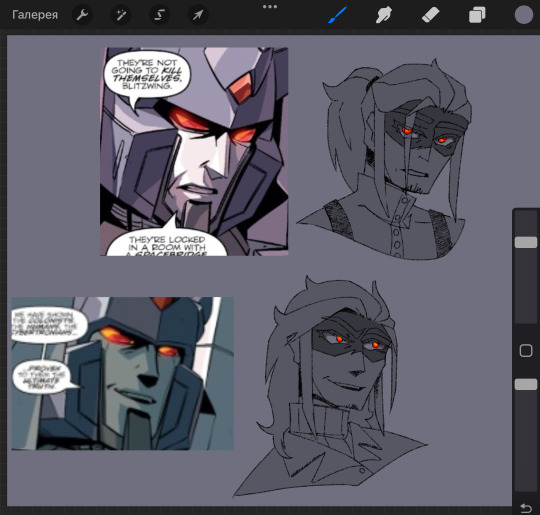Adjust the brush size slider handle

(526, 242)
